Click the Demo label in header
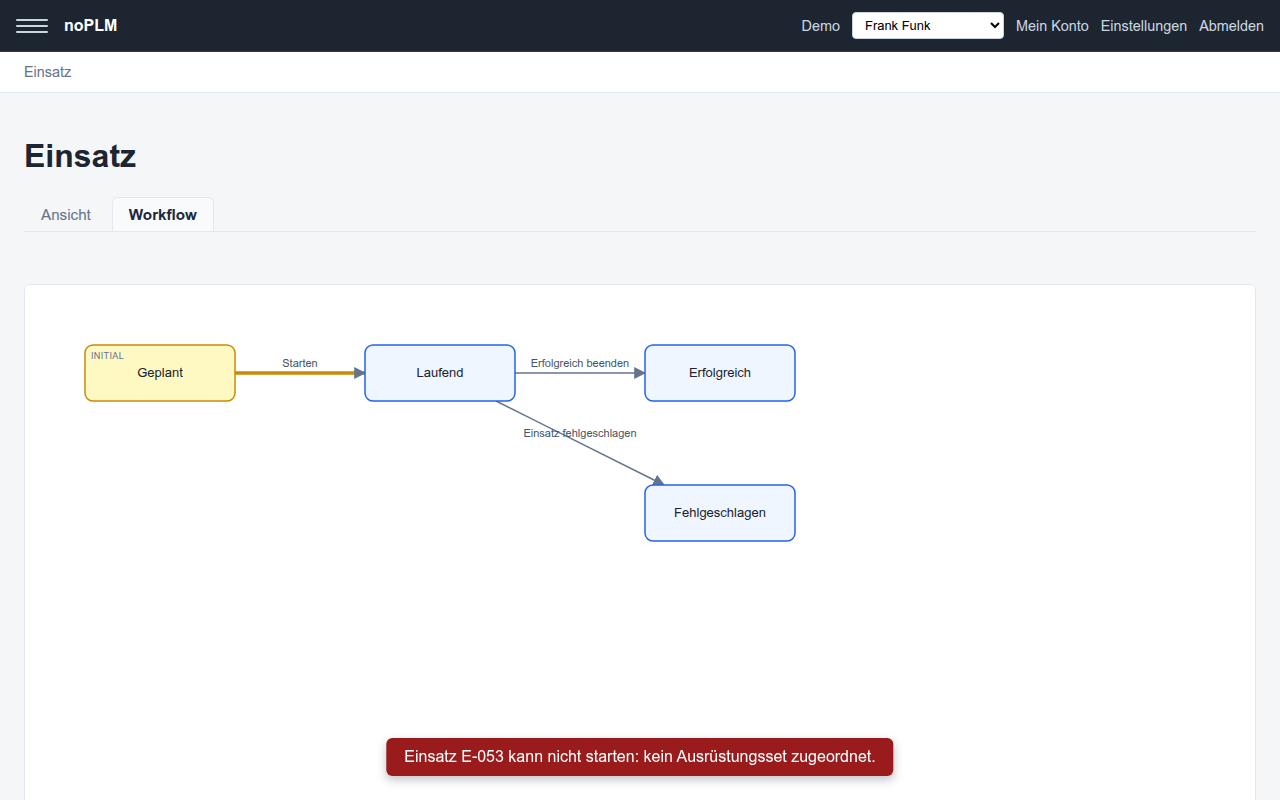This screenshot has height=800, width=1280. tap(821, 26)
